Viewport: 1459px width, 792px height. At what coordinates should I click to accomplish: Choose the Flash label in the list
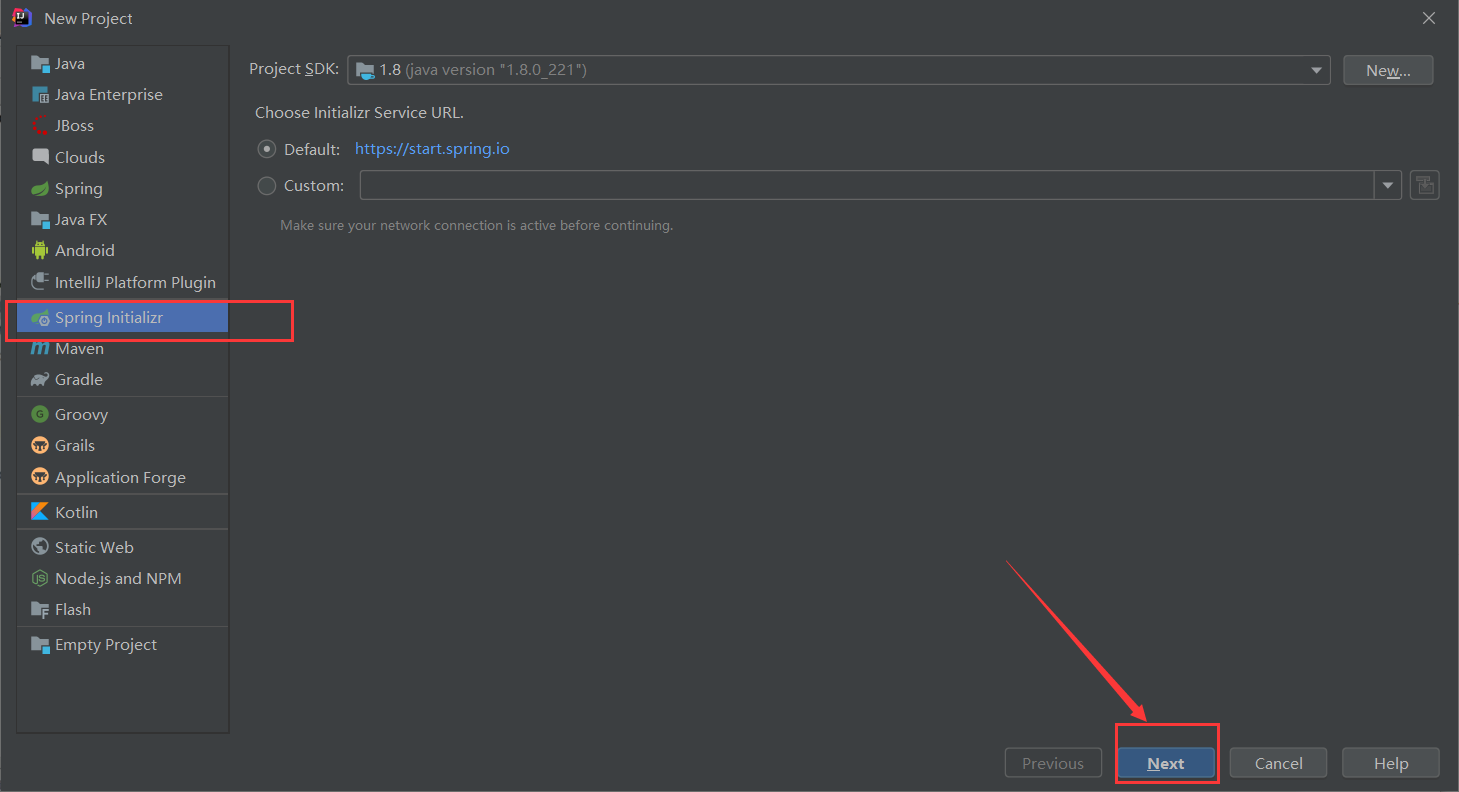73,610
